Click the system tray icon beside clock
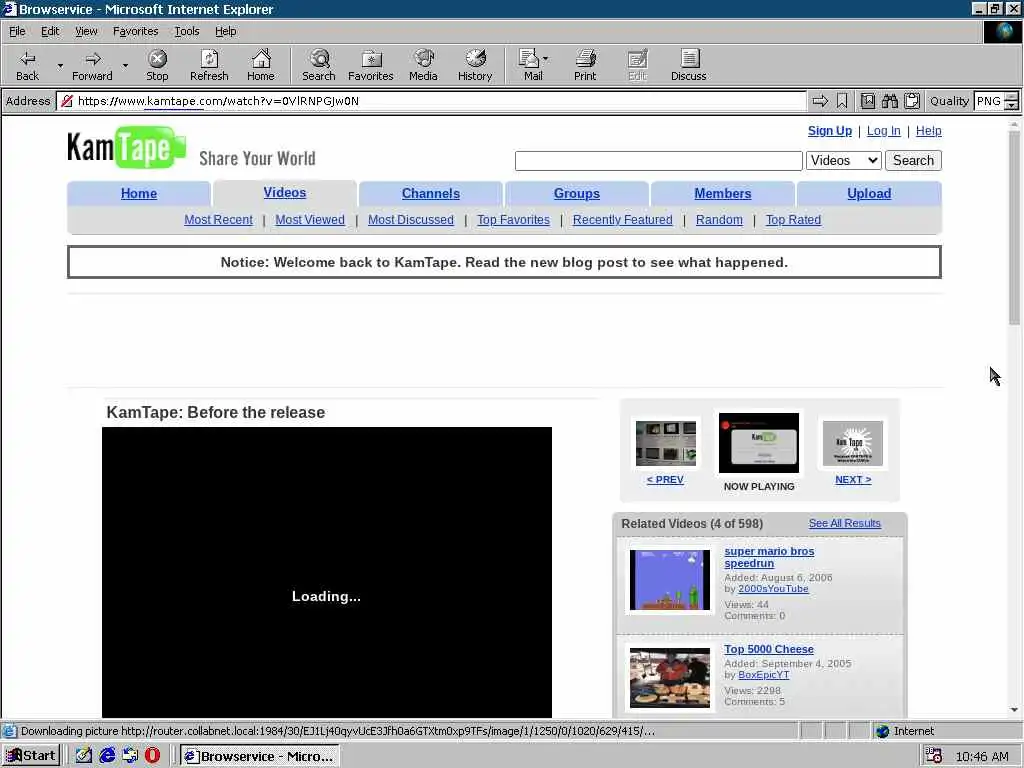The image size is (1024, 768). coord(933,756)
